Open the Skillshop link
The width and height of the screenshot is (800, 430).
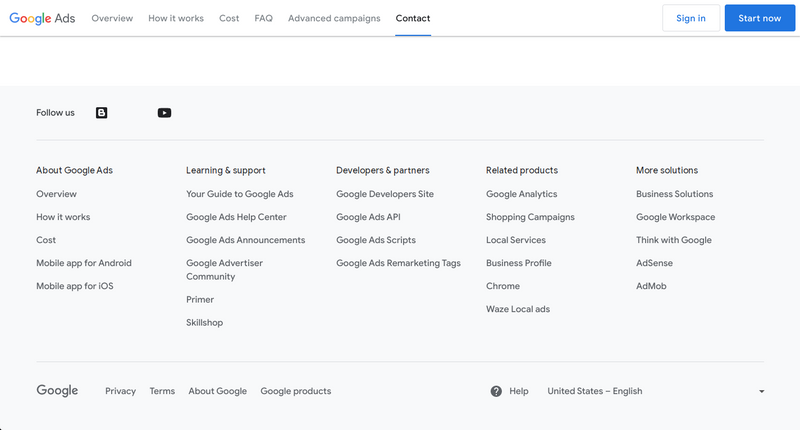pyautogui.click(x=205, y=322)
